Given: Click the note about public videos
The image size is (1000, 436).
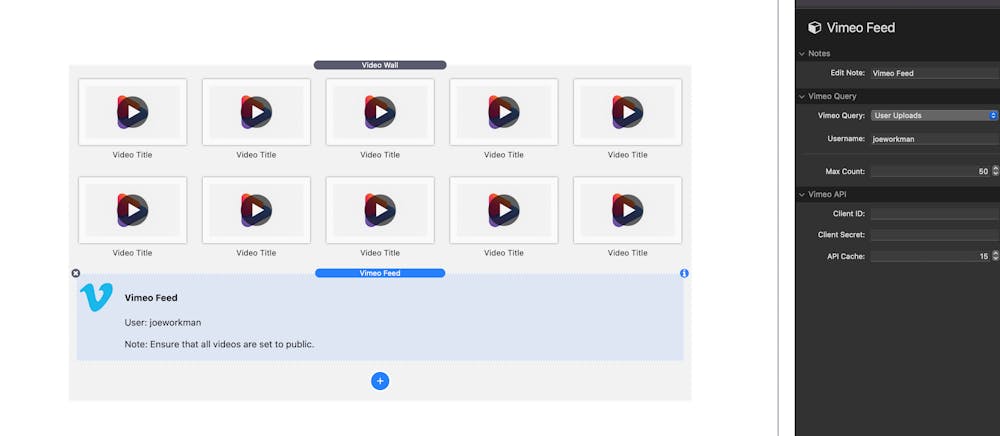Looking at the screenshot, I should tap(219, 344).
